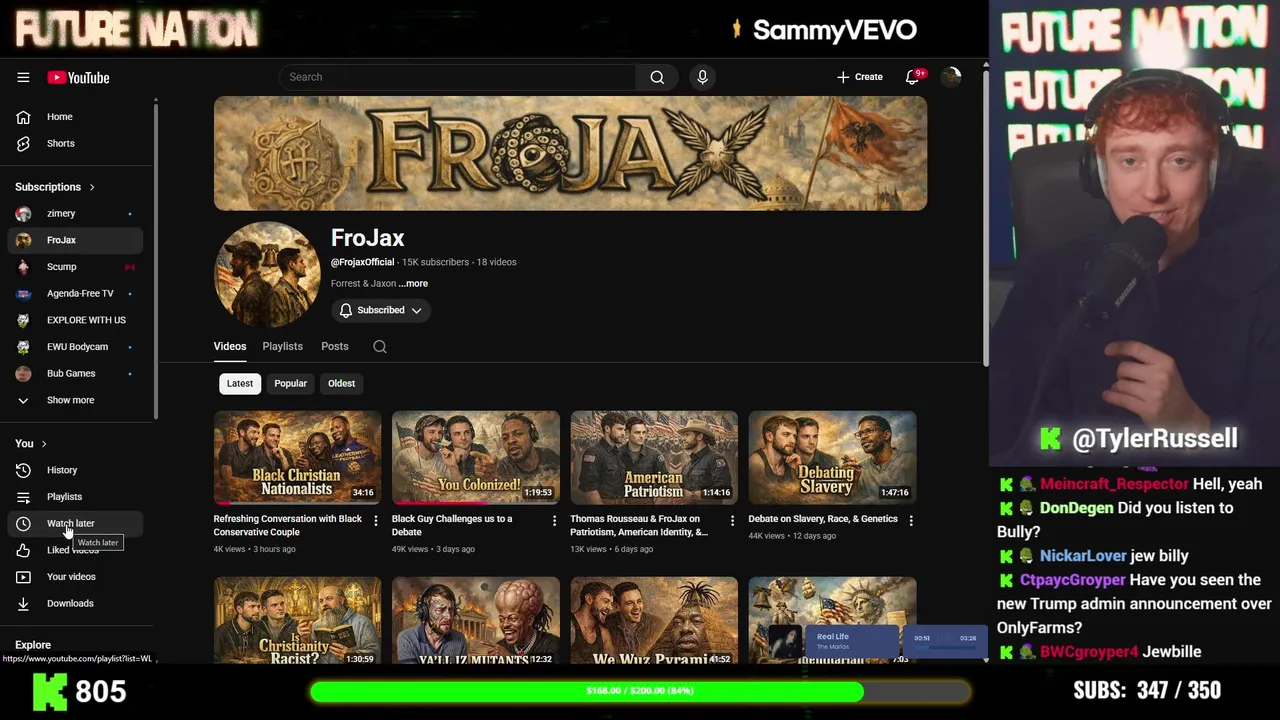The image size is (1280, 720).
Task: Open the We Wuz Pyramids thumbnail
Action: (654, 620)
